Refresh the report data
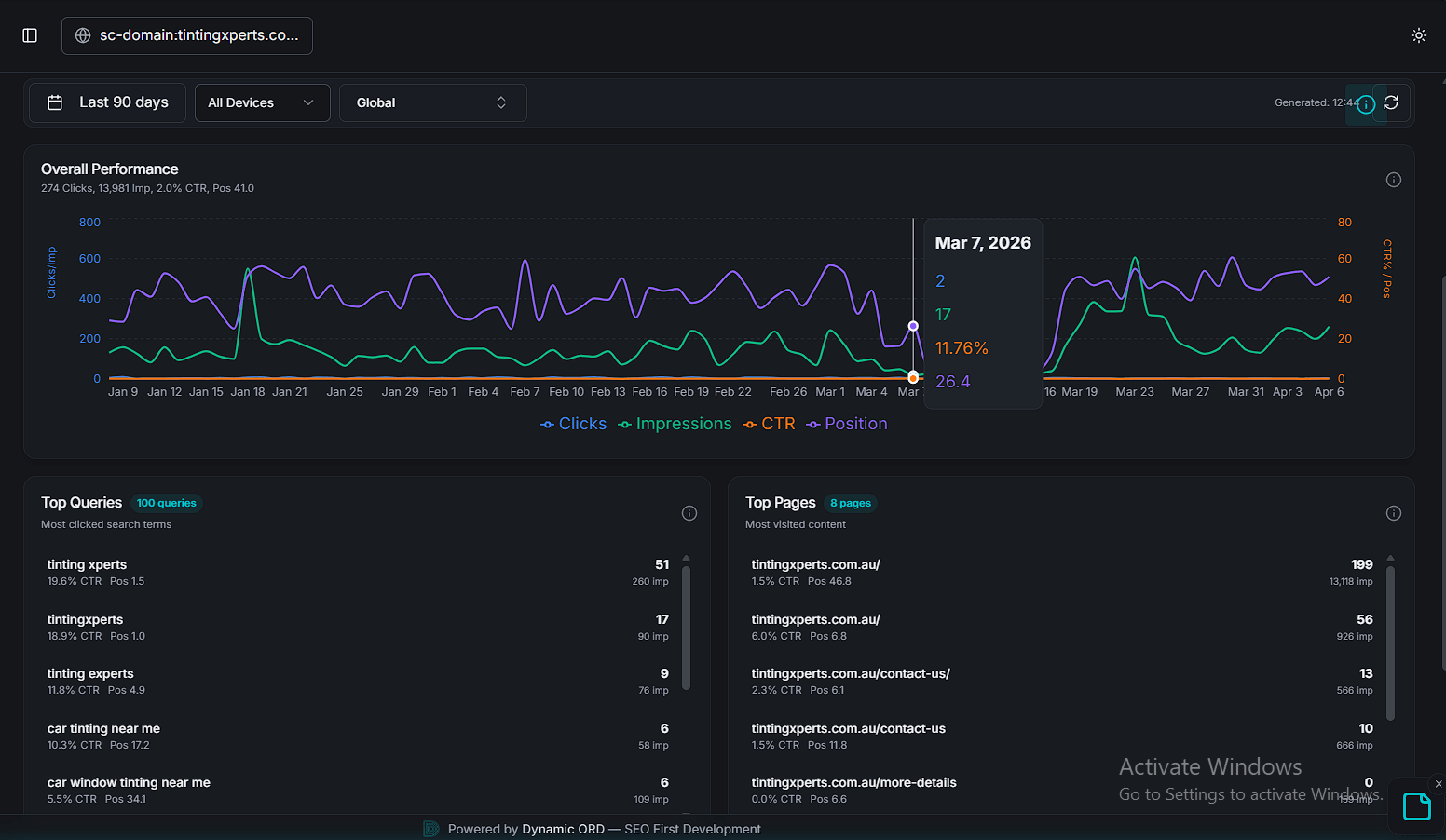The height and width of the screenshot is (840, 1446). [1391, 103]
